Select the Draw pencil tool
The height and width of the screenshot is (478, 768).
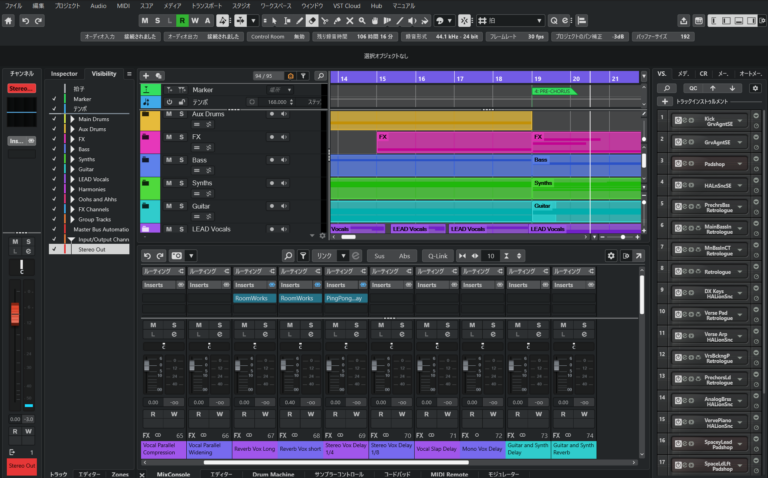pyautogui.click(x=299, y=21)
